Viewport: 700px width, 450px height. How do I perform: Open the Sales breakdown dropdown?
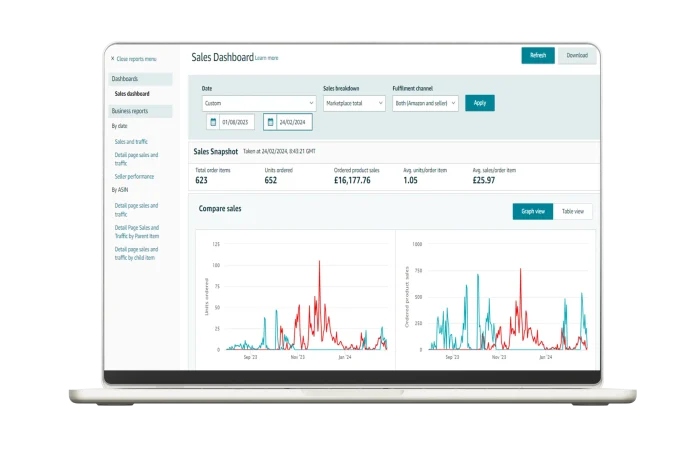[x=354, y=103]
